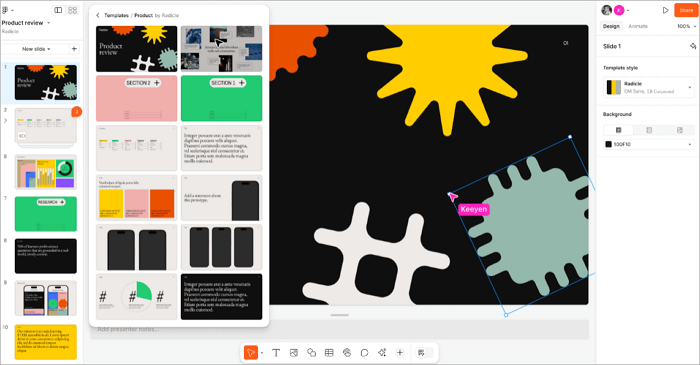Viewport: 700px width, 365px height.
Task: Click the icon next to Slide 1 heading
Action: [x=692, y=46]
